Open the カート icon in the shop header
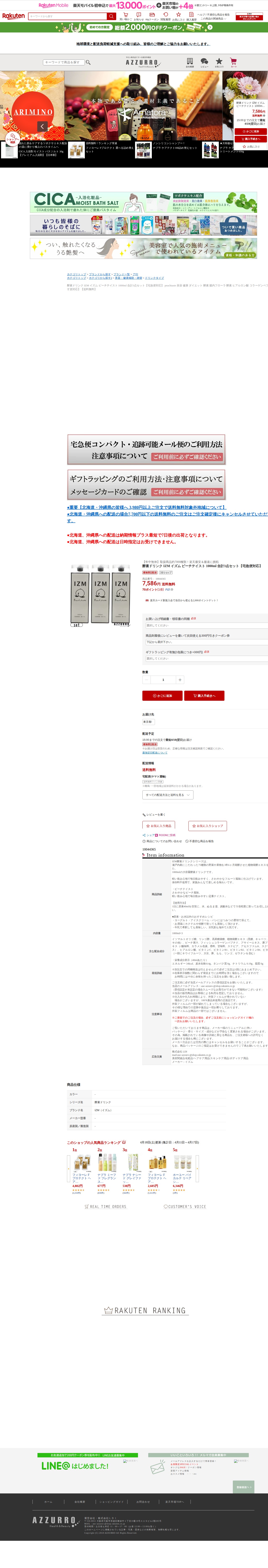268x1568 pixels. [233, 63]
